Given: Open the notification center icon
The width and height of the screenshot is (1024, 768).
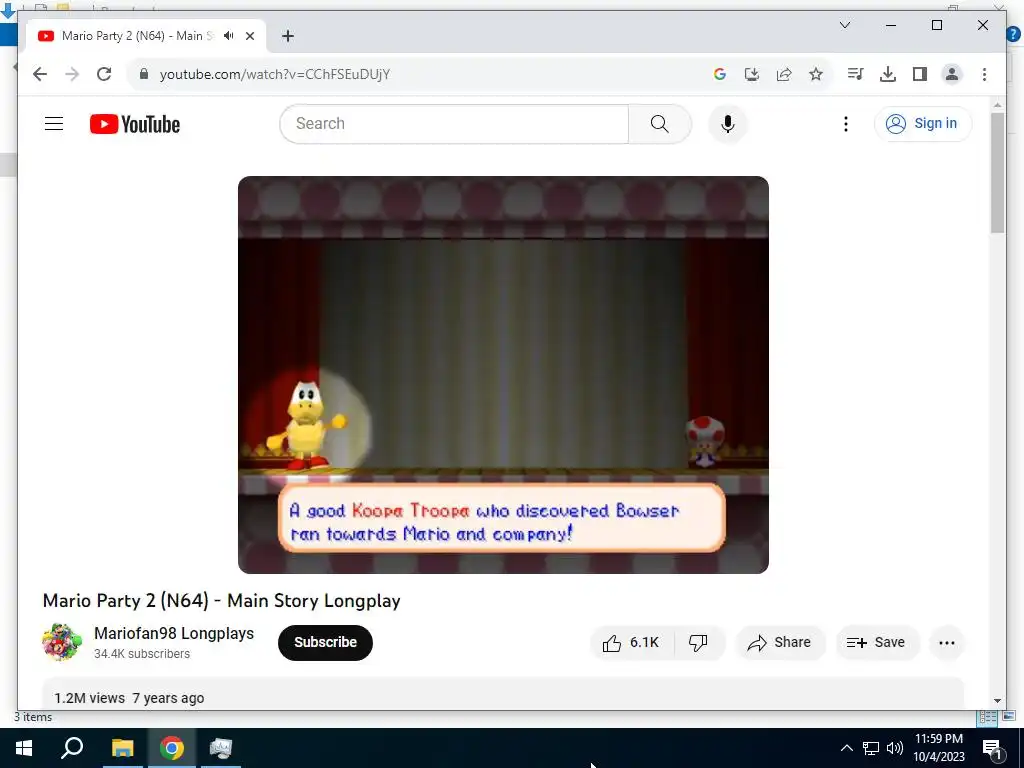Looking at the screenshot, I should pos(992,748).
